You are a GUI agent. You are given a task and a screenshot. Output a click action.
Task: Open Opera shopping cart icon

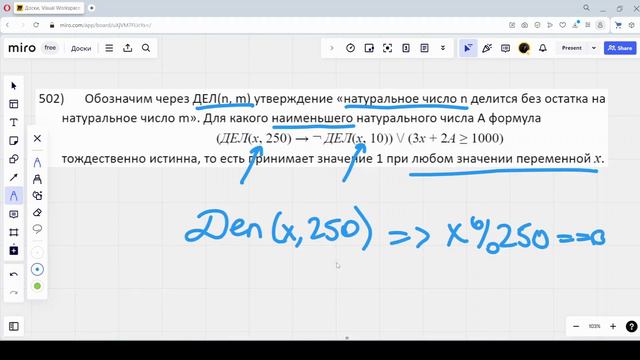click(618, 25)
